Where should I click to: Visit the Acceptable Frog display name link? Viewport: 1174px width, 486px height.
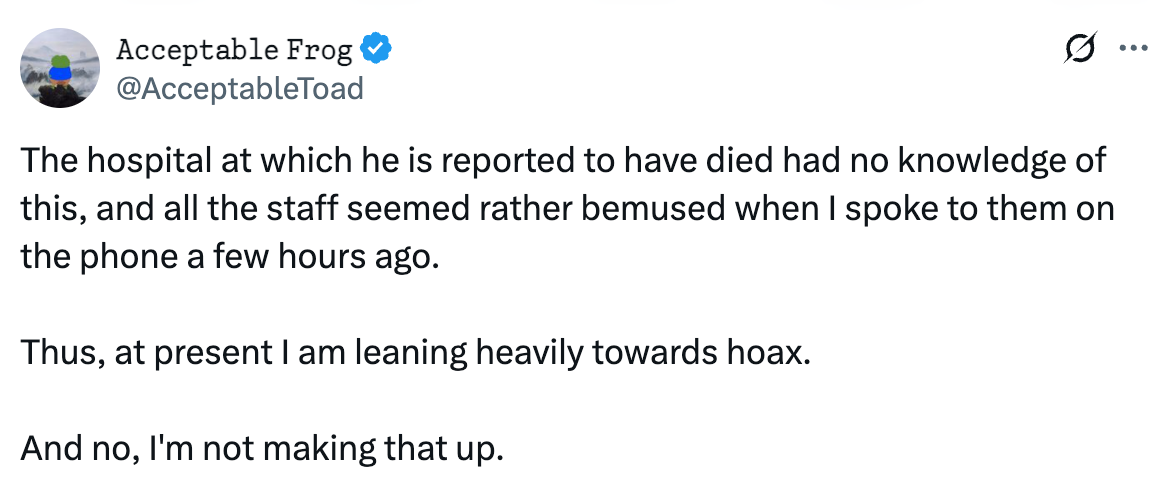coord(234,50)
